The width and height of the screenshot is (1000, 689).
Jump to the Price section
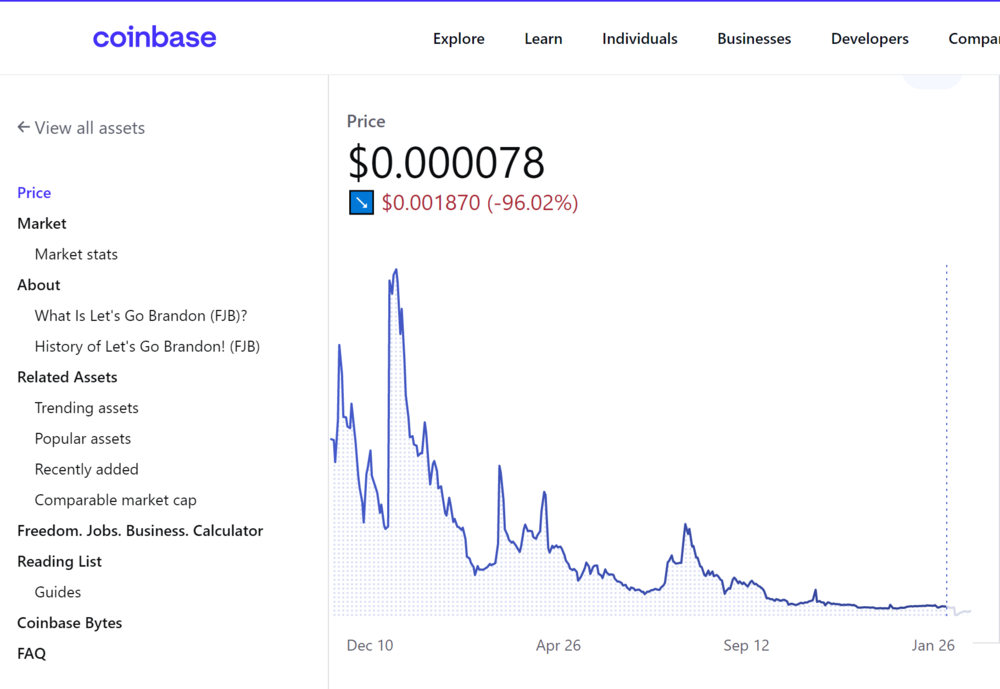click(34, 193)
